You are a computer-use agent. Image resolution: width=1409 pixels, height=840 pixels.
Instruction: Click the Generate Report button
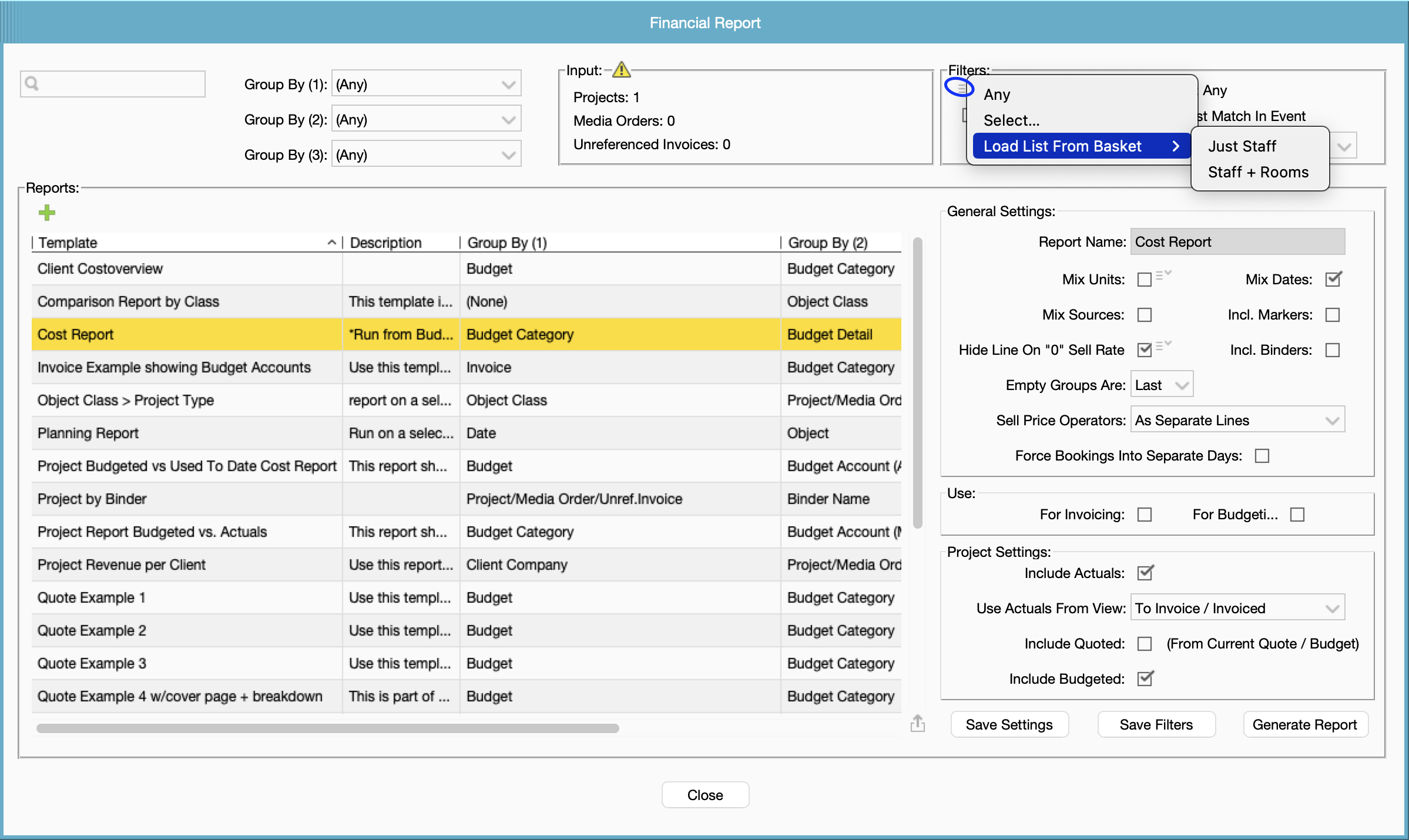click(1304, 725)
